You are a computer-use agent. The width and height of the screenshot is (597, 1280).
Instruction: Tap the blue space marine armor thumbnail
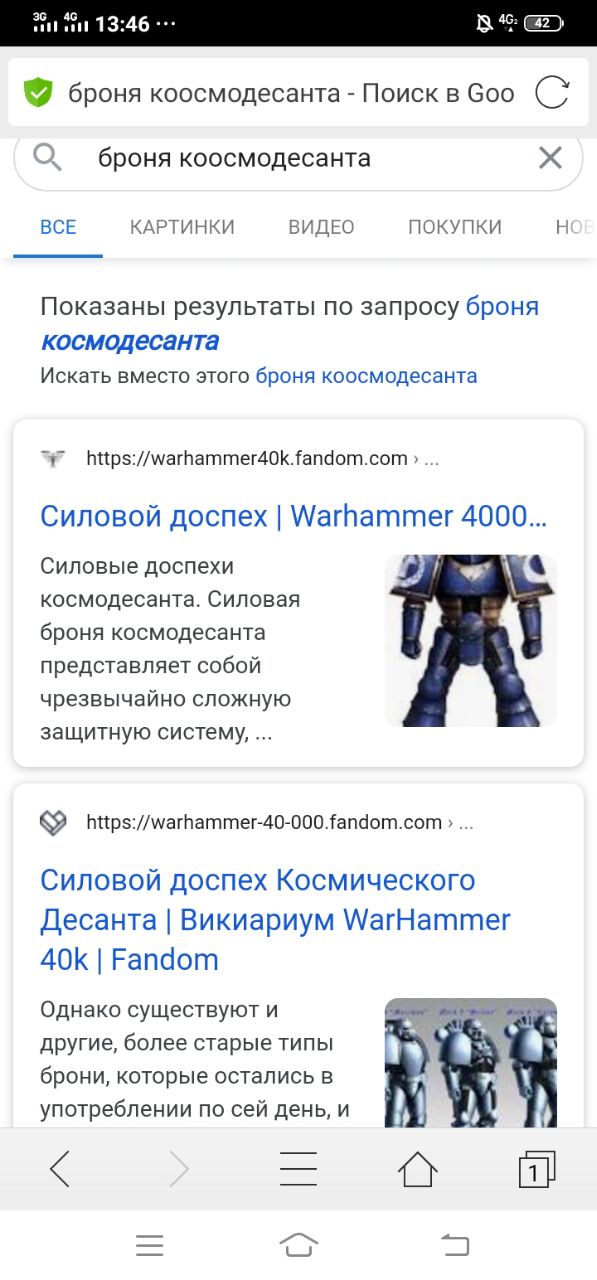[471, 640]
